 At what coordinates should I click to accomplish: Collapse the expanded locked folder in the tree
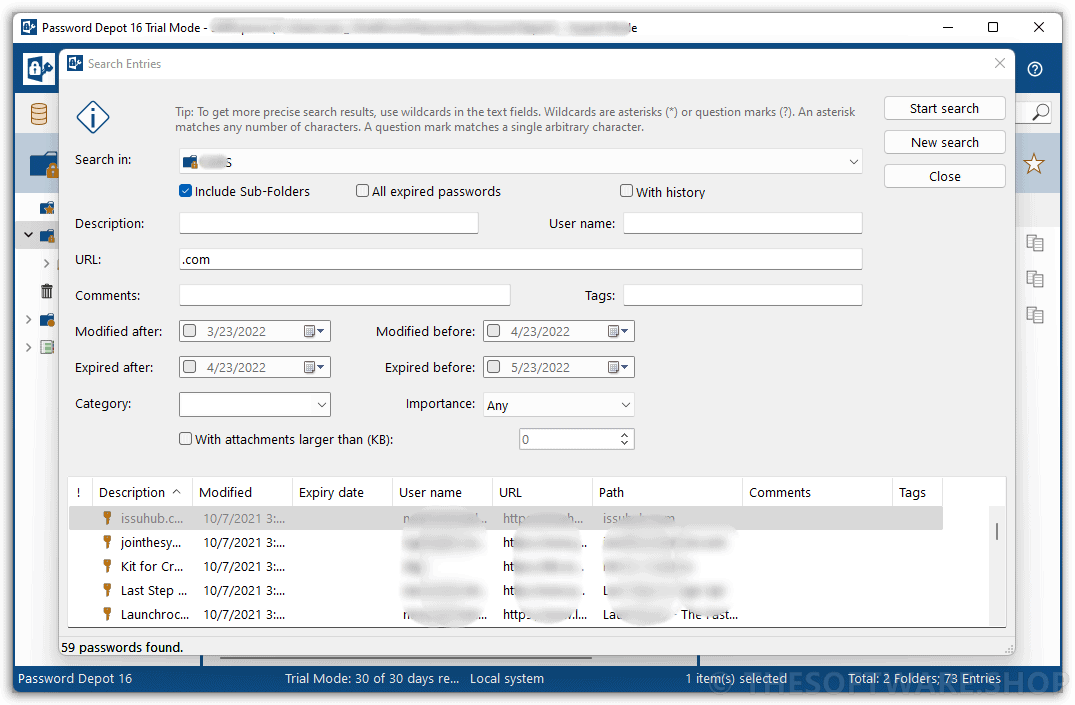point(28,235)
